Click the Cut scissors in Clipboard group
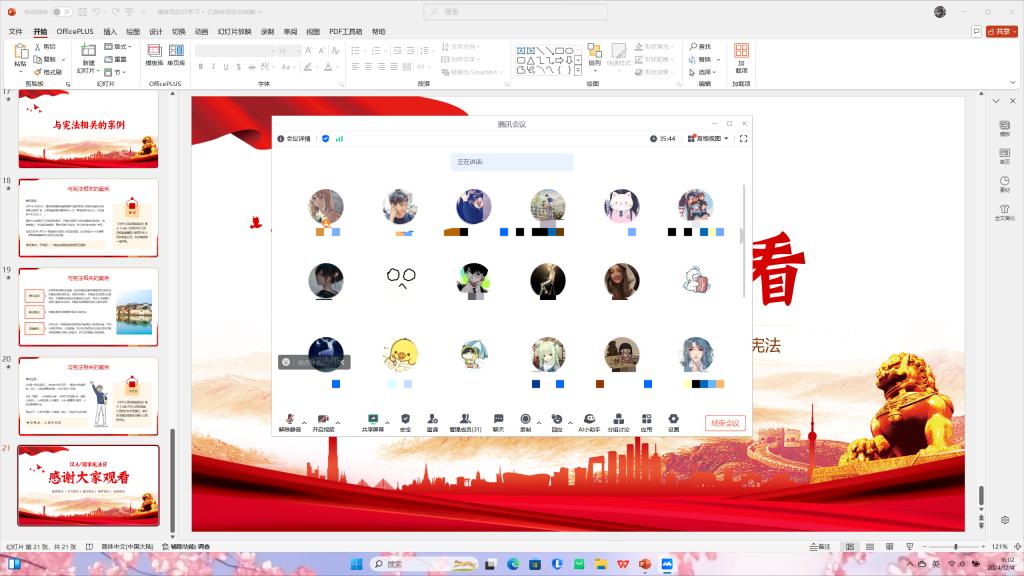 pyautogui.click(x=44, y=47)
